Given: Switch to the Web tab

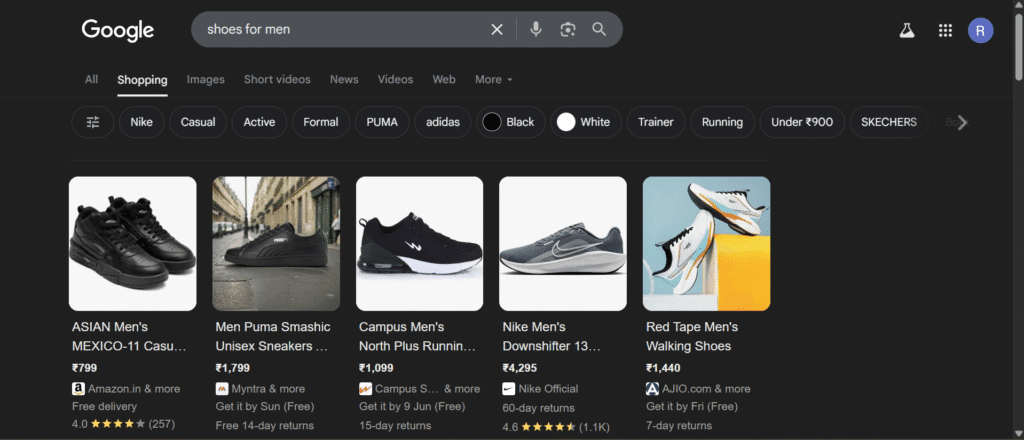Looking at the screenshot, I should pos(444,80).
